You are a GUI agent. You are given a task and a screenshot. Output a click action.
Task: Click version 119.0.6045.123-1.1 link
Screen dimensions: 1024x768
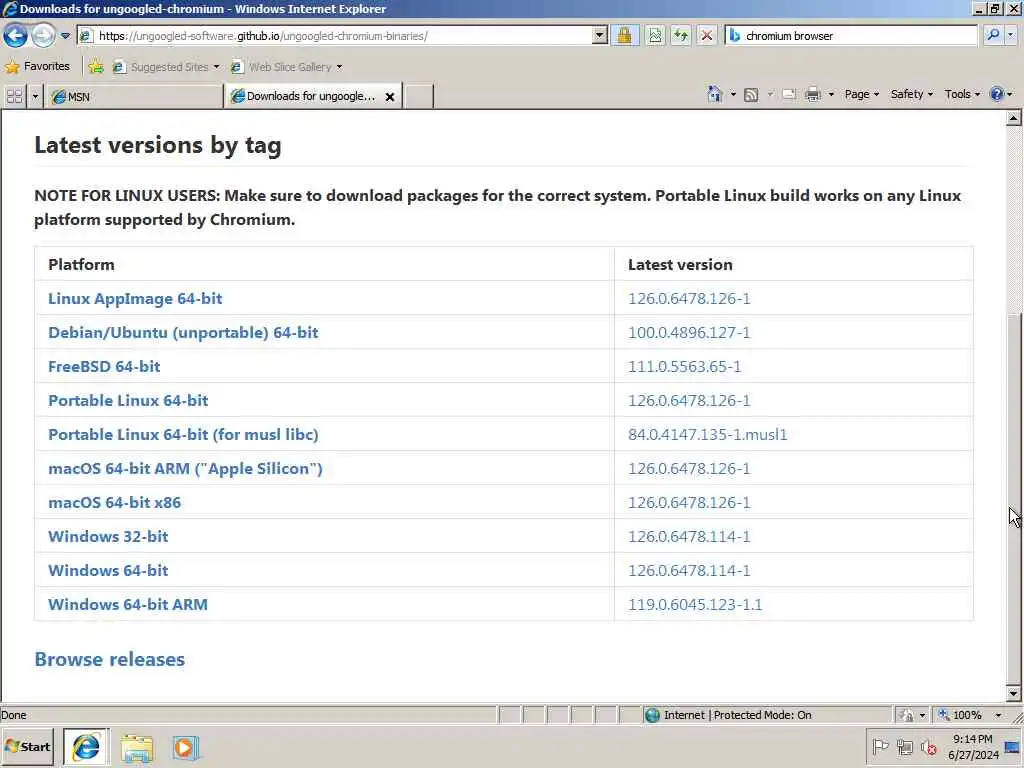click(695, 604)
